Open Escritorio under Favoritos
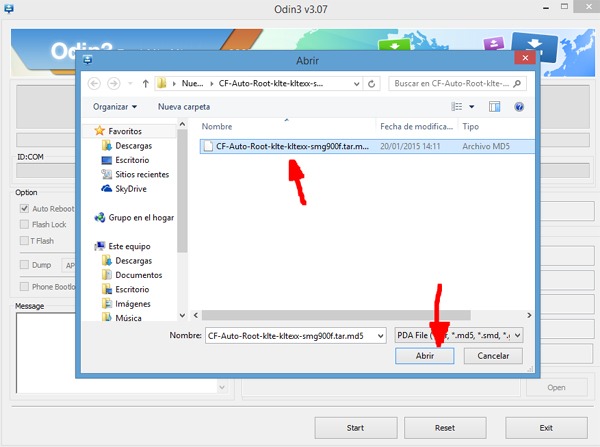 coord(132,160)
